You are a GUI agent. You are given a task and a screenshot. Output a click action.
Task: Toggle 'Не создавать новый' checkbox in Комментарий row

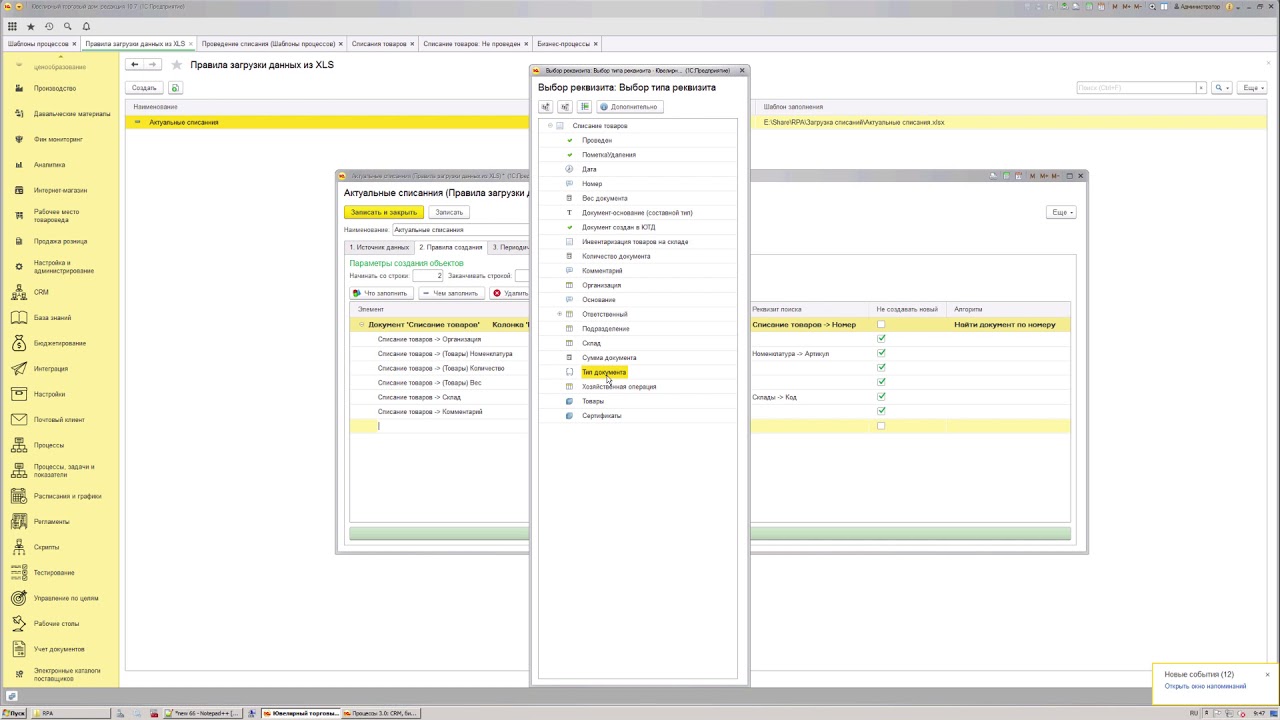[x=881, y=411]
